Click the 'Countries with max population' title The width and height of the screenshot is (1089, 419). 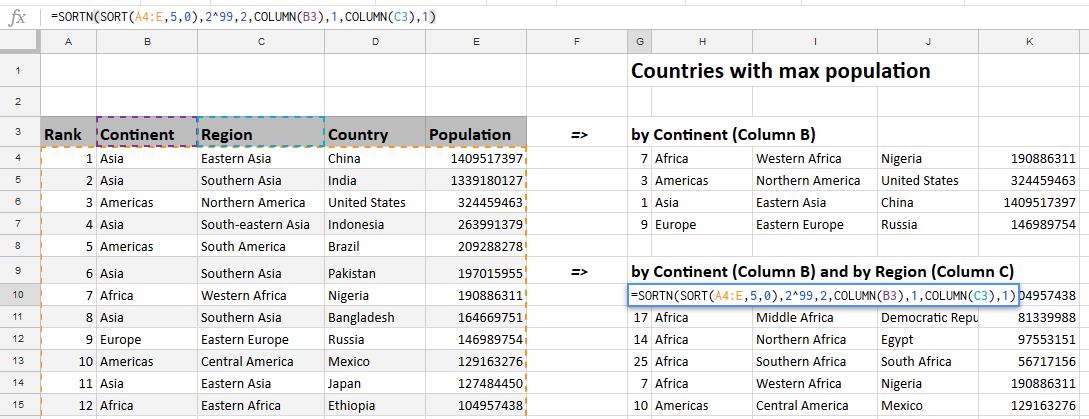781,70
